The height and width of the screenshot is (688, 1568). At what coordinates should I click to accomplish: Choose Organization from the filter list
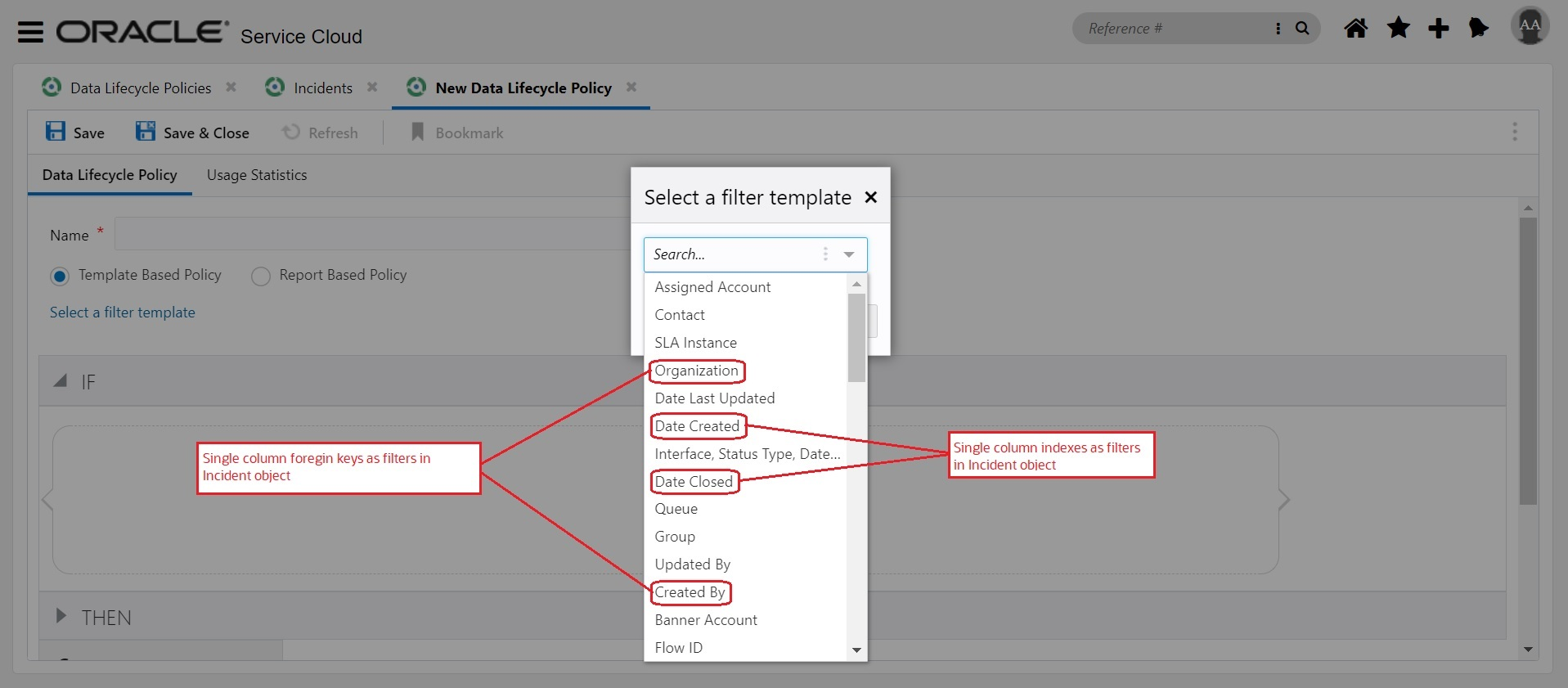pos(696,371)
